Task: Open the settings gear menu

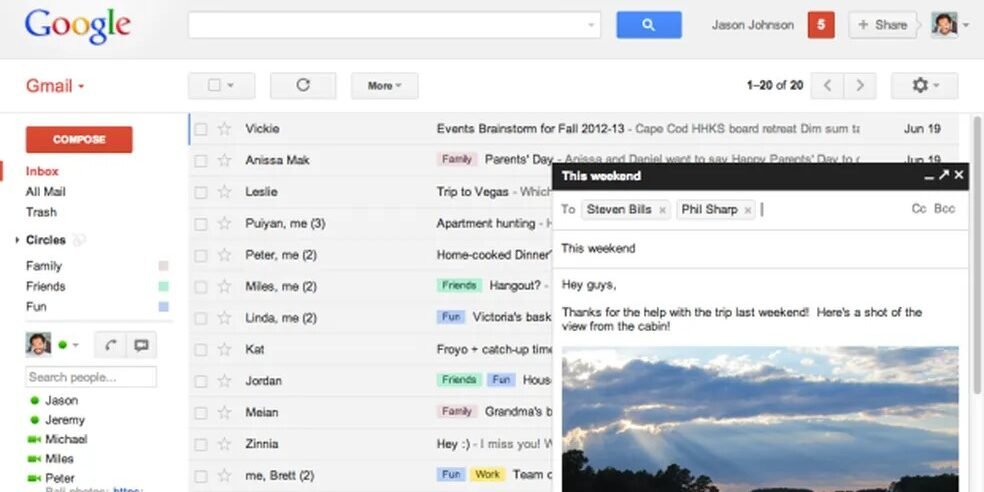Action: click(x=924, y=86)
